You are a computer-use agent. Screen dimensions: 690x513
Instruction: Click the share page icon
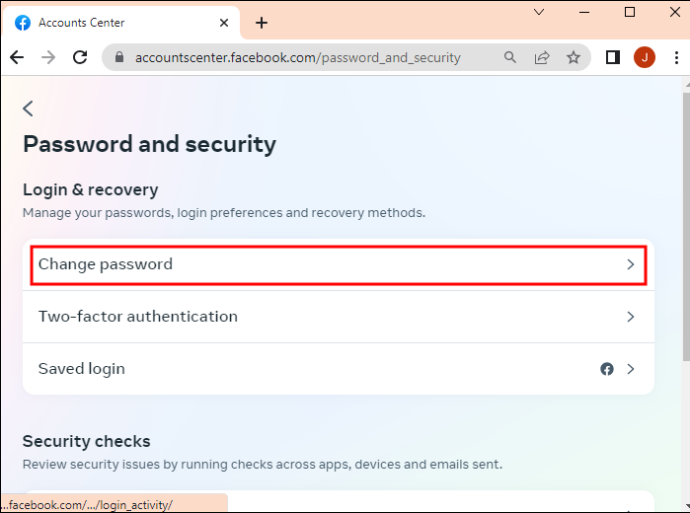pos(542,57)
